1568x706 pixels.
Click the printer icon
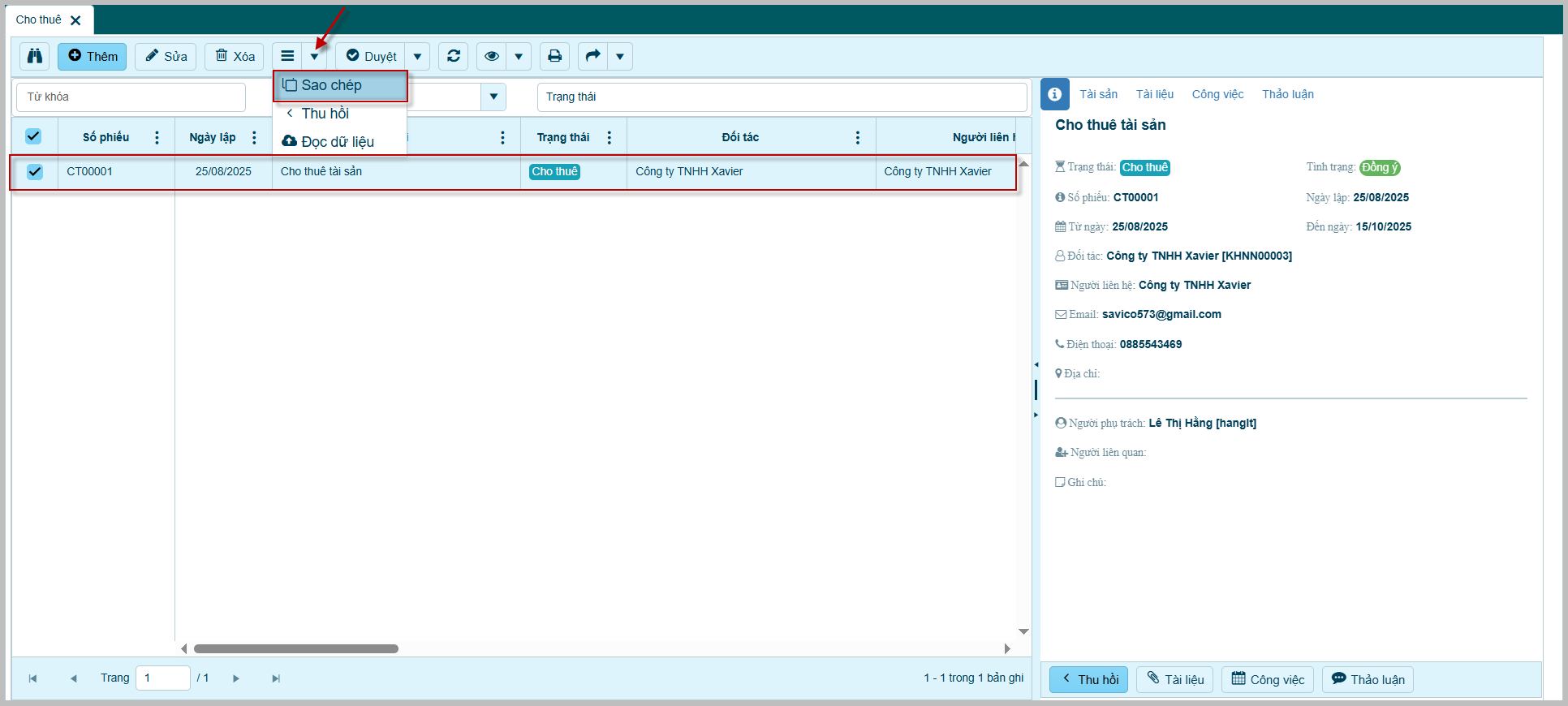(x=554, y=56)
